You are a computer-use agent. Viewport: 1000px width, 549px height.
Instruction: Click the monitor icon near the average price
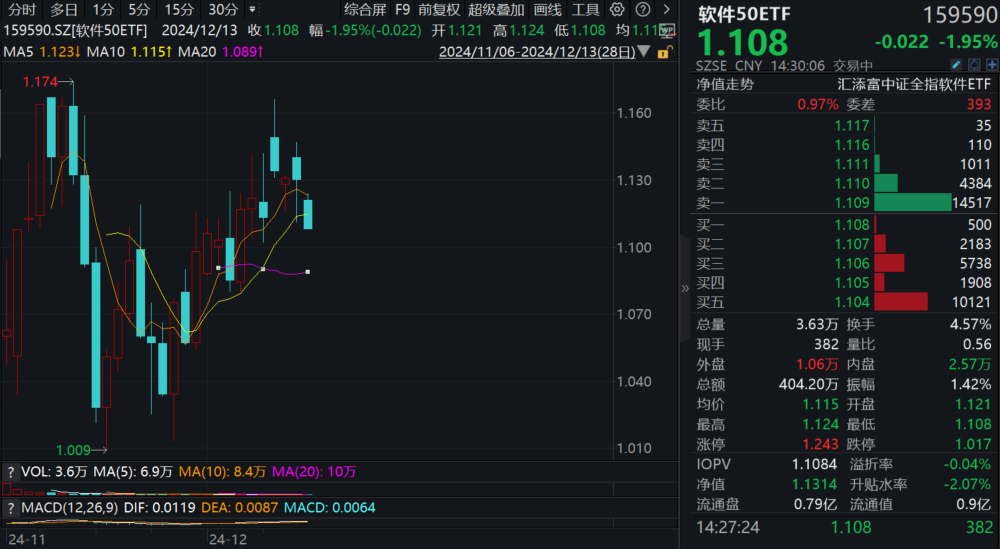pyautogui.click(x=667, y=30)
